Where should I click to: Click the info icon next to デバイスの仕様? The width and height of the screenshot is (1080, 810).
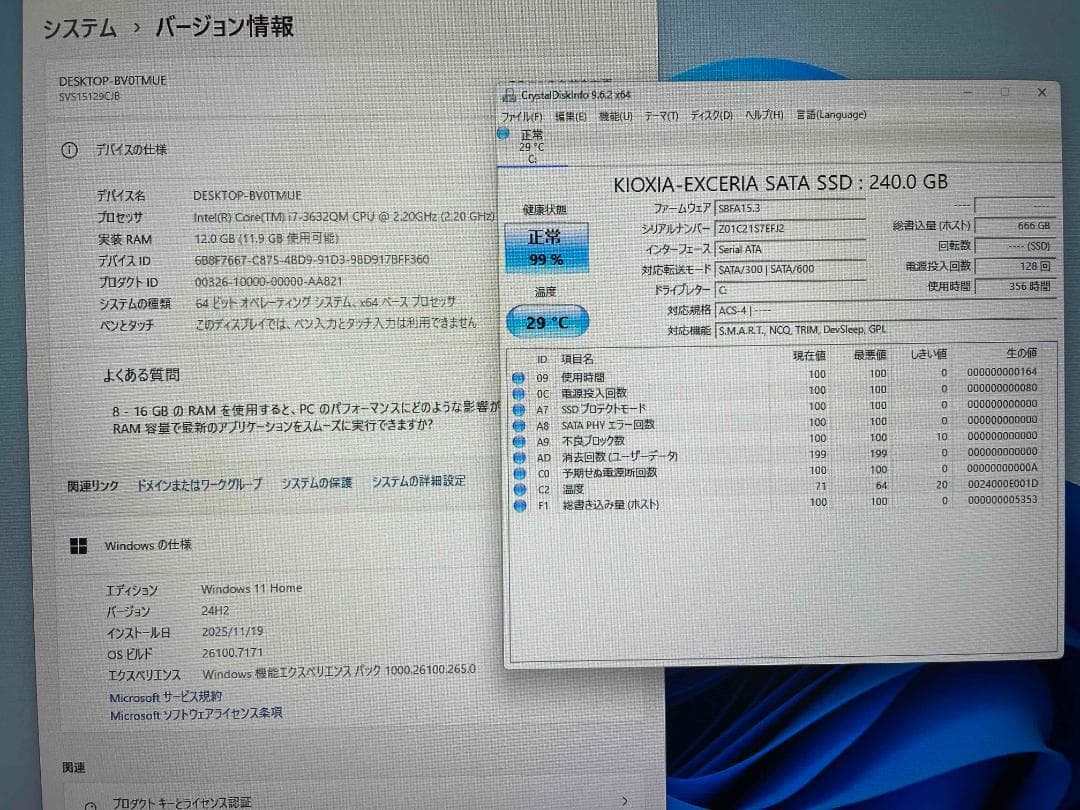click(68, 148)
